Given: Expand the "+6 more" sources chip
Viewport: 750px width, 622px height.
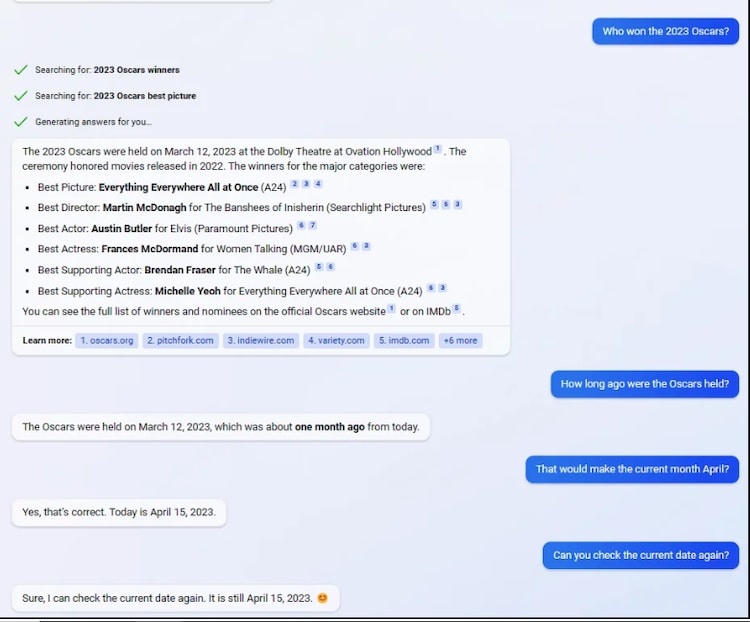Looking at the screenshot, I should pyautogui.click(x=460, y=340).
